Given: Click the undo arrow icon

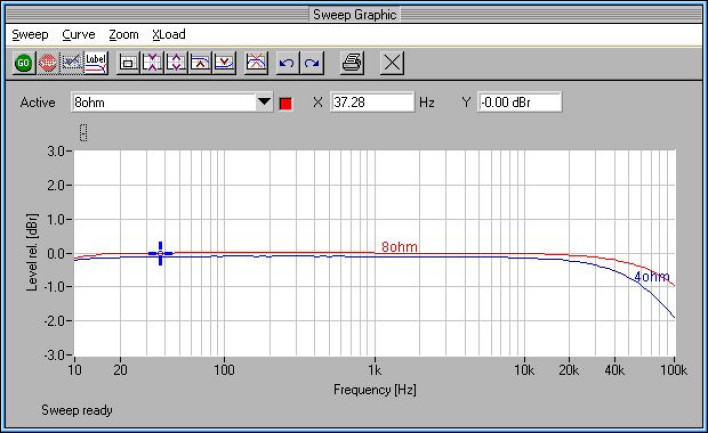Looking at the screenshot, I should point(287,63).
